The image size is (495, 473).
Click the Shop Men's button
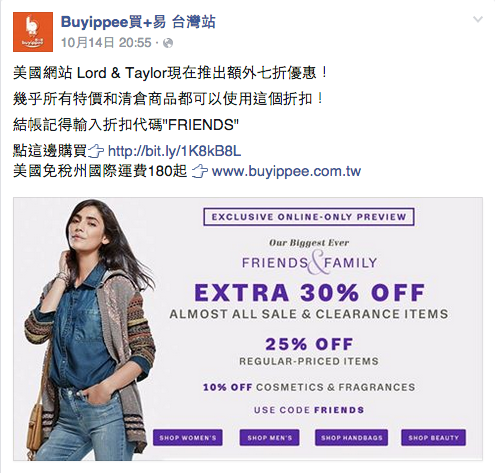[269, 438]
